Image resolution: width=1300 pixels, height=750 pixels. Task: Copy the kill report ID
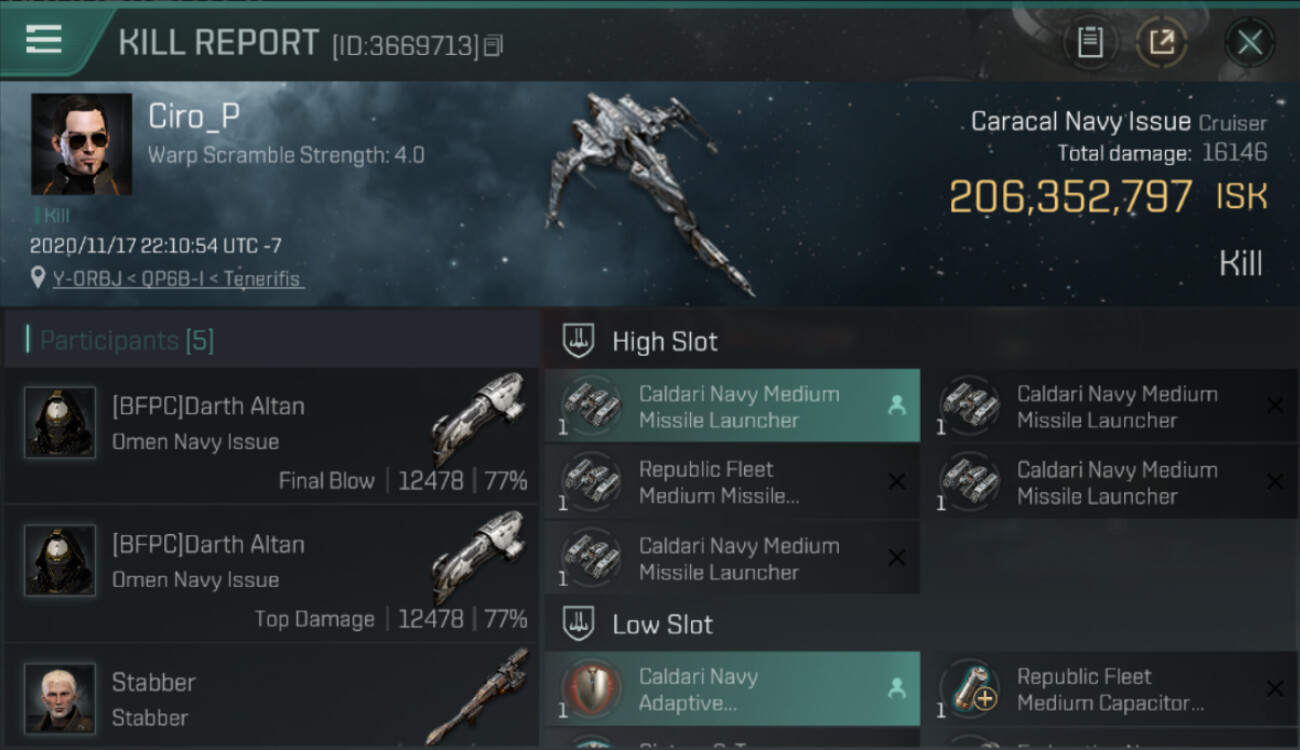(x=493, y=46)
